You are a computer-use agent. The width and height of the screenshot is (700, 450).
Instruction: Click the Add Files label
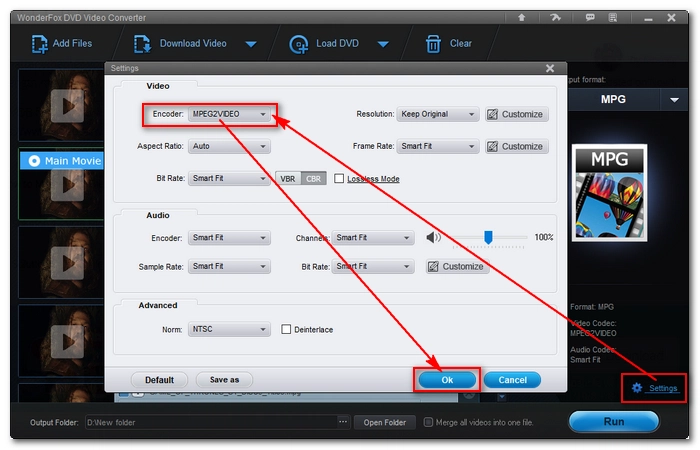[72, 44]
